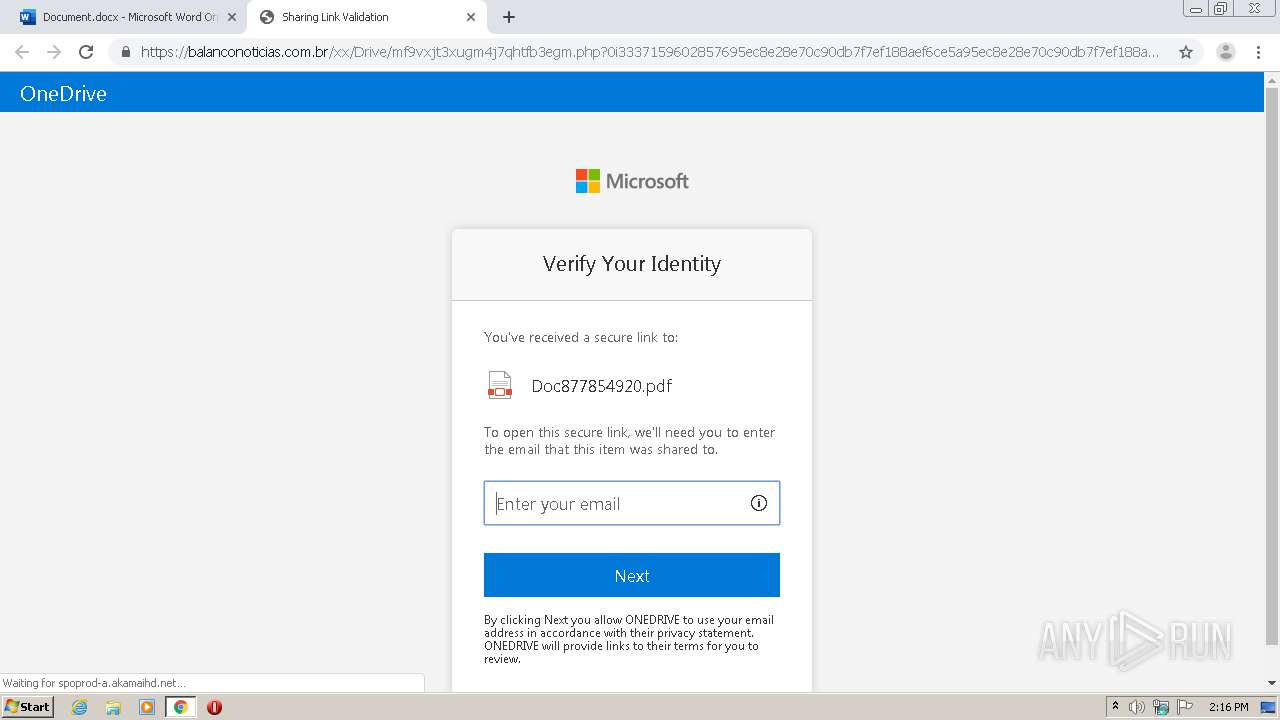Restore the Chrome window size
The width and height of the screenshot is (1280, 720).
click(x=1220, y=8)
